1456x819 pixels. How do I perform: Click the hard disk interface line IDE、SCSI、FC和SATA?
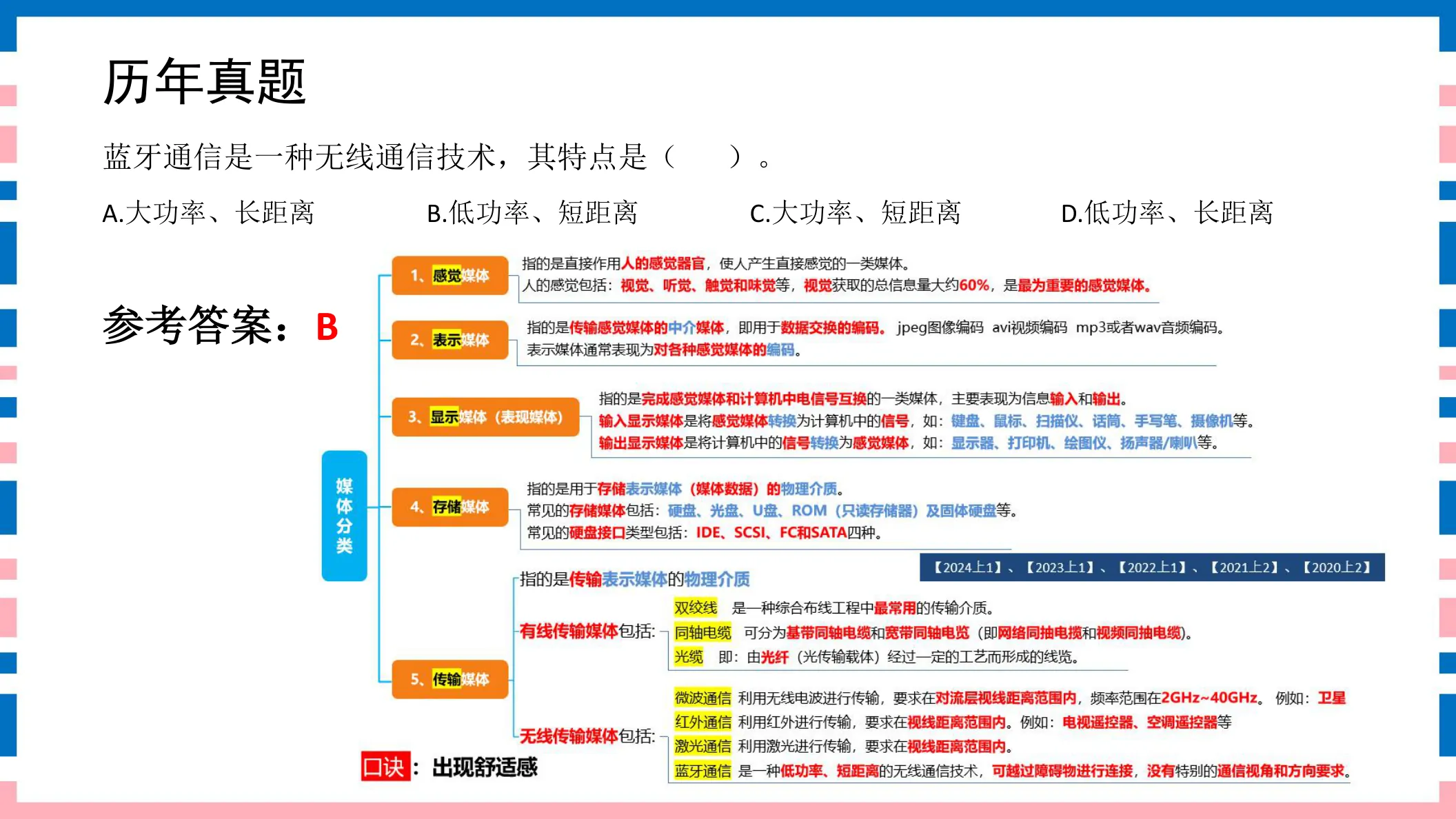point(705,532)
